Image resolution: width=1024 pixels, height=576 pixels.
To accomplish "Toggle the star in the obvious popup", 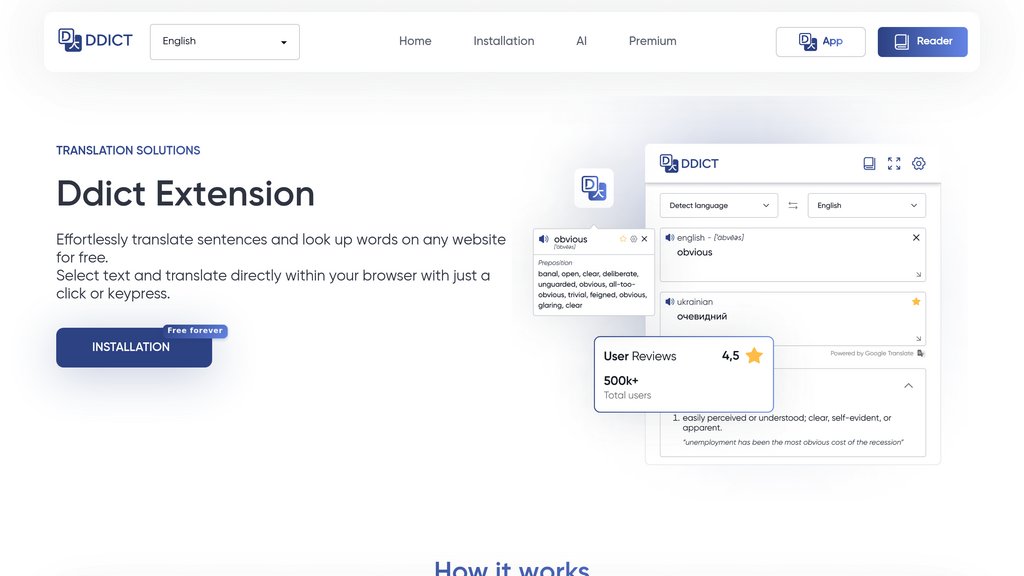I will point(623,239).
